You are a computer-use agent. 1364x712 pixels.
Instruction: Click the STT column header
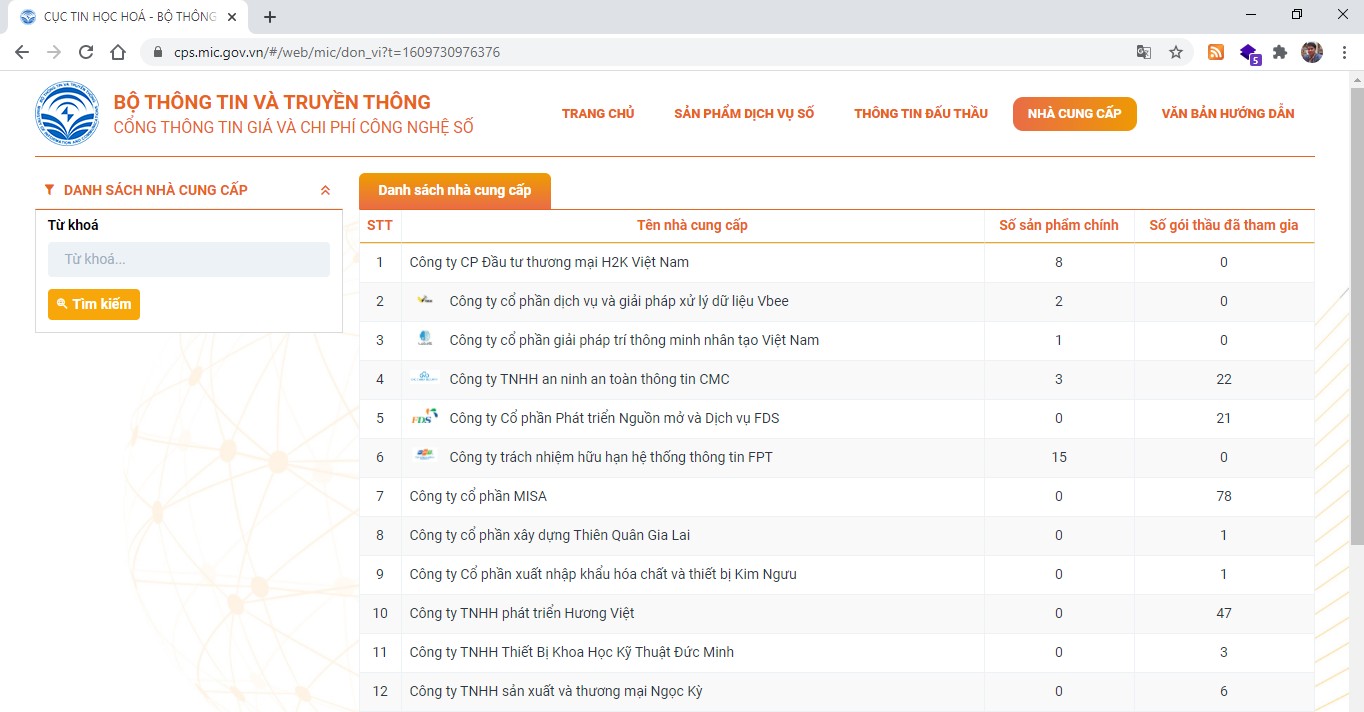380,225
